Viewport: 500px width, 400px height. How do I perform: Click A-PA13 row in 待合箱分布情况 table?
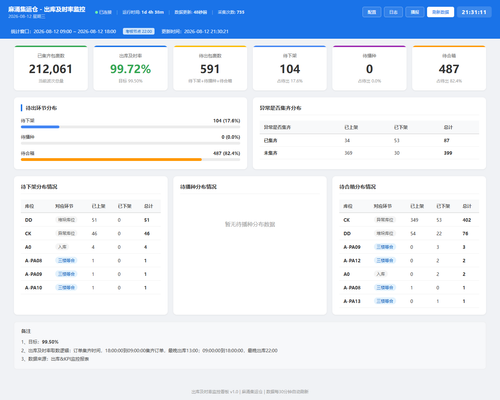click(x=409, y=301)
